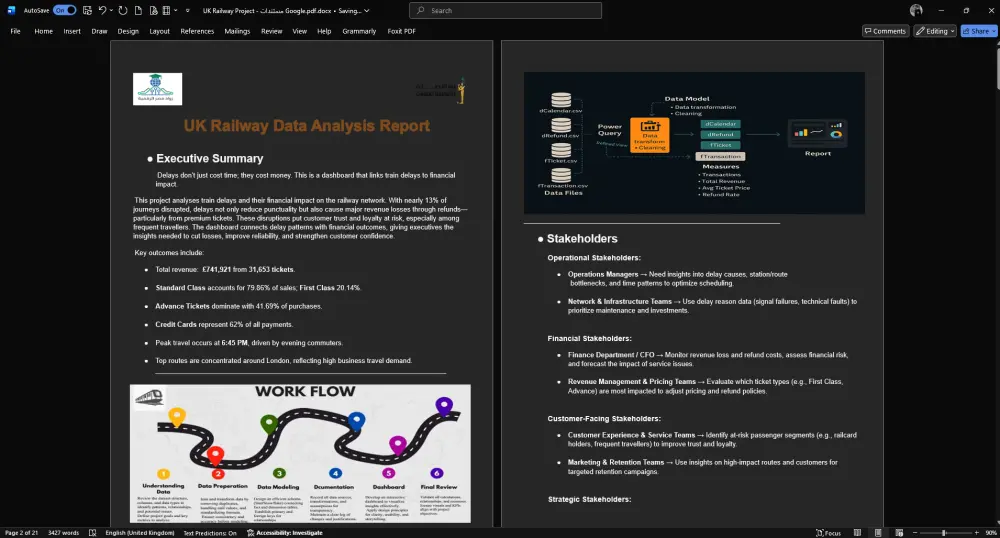Click into the Search box
1000x538 pixels.
pos(505,10)
